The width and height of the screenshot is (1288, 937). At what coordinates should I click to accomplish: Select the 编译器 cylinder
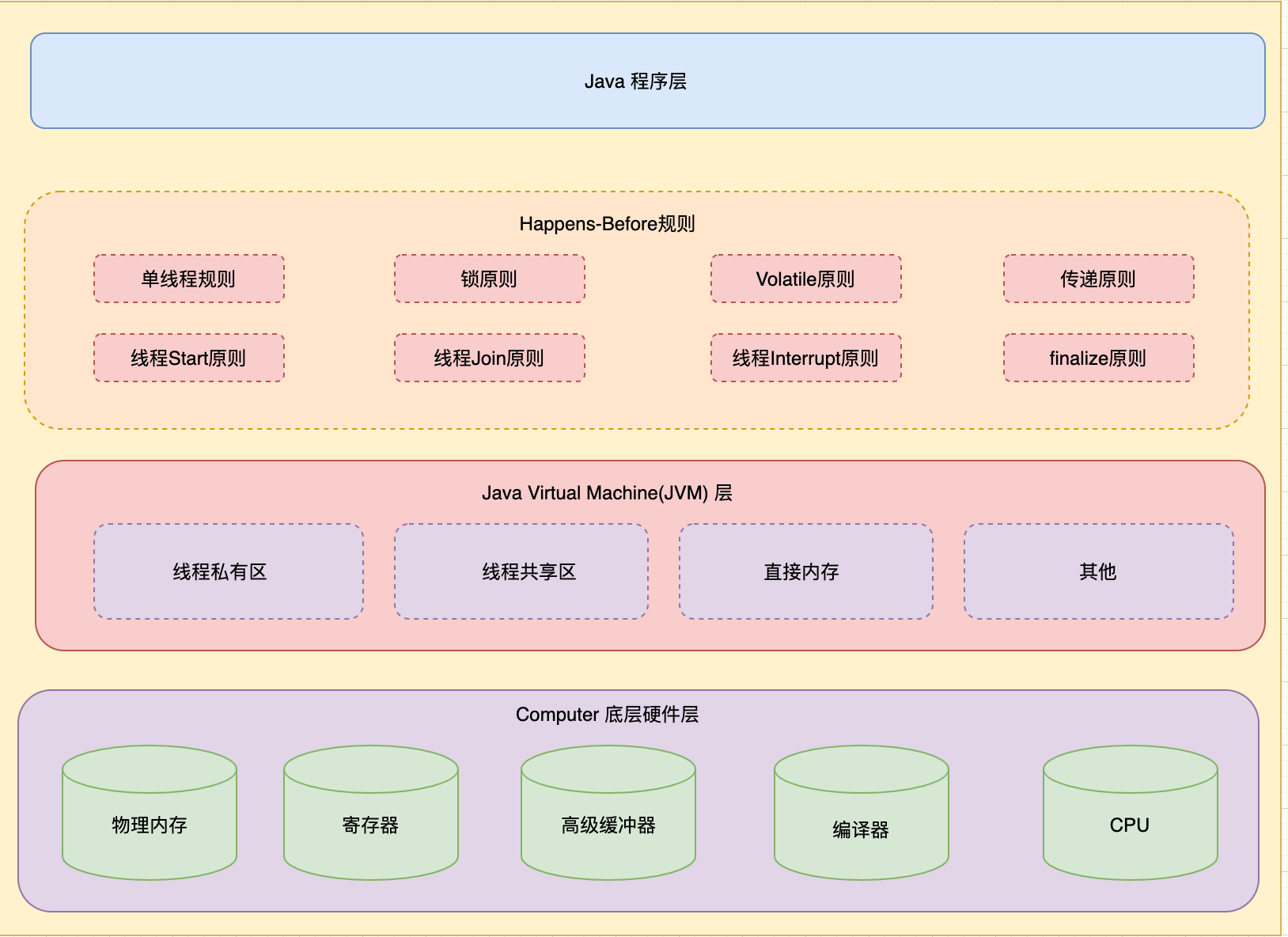[862, 813]
